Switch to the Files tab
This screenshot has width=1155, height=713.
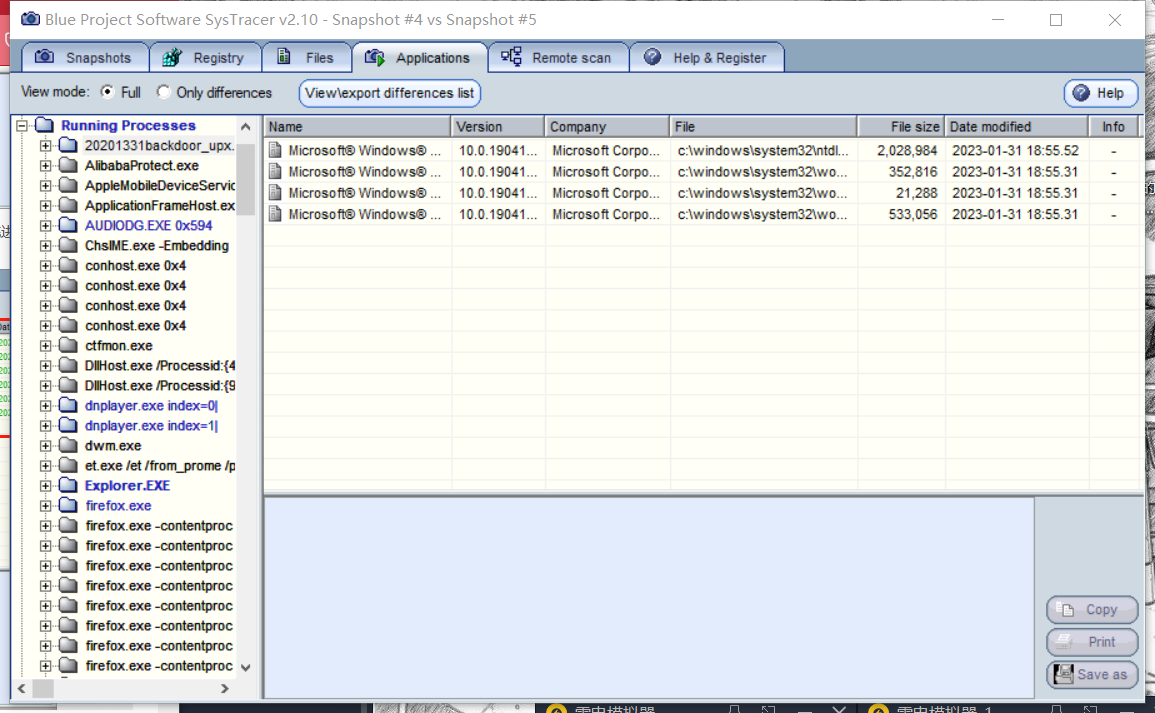tap(306, 57)
